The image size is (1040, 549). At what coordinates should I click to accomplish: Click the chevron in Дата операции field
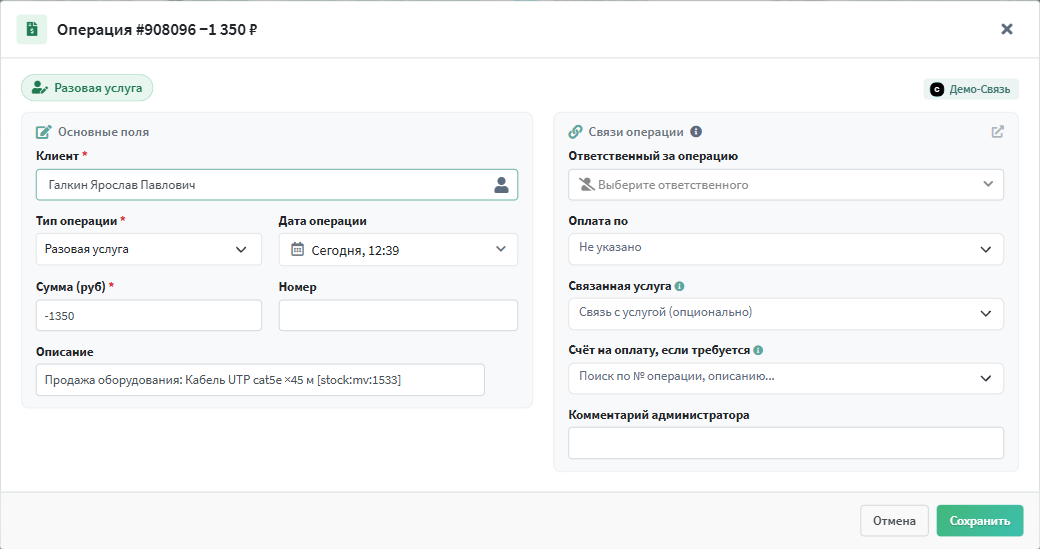tap(501, 249)
